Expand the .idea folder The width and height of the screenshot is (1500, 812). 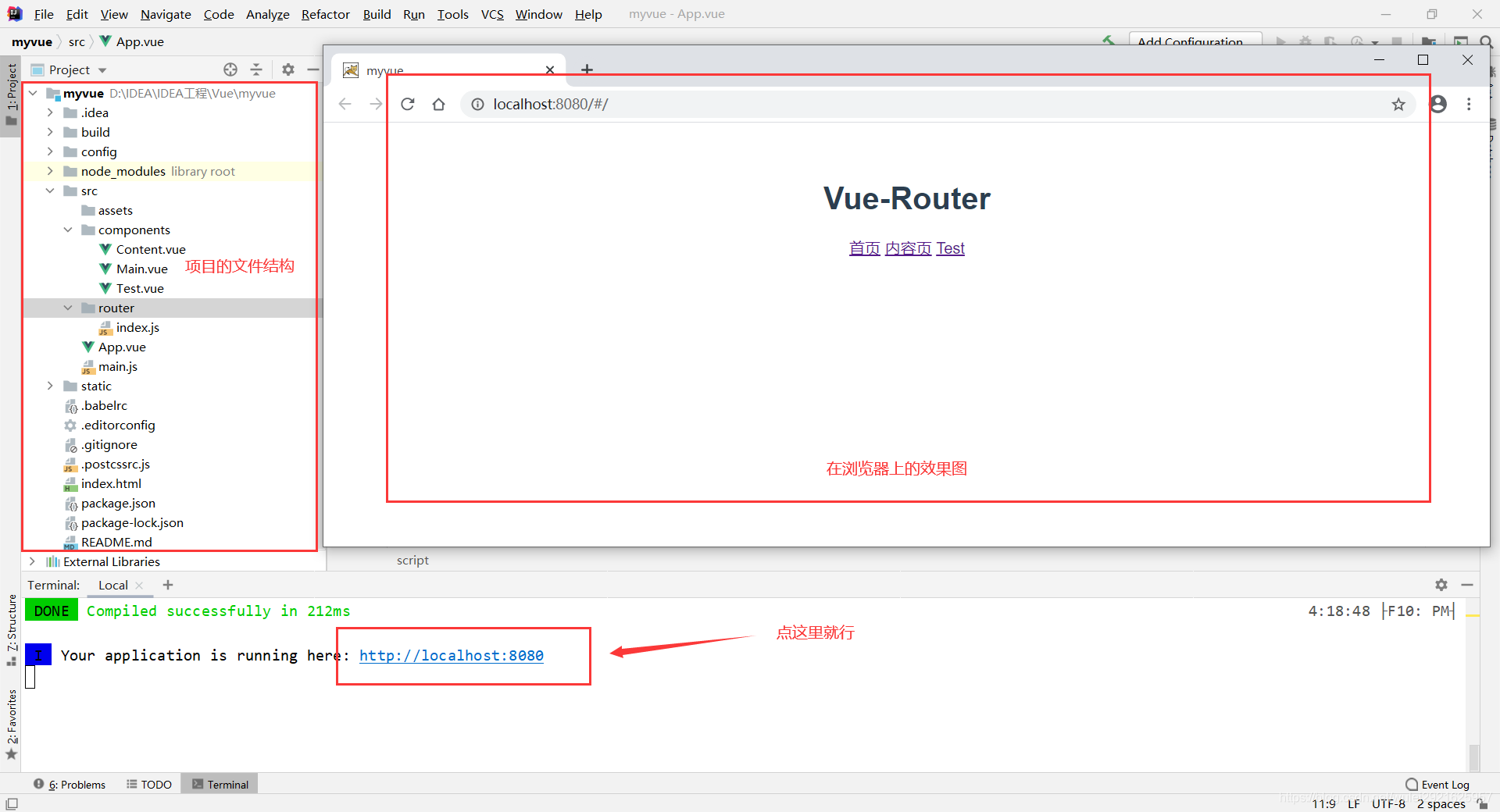point(50,112)
